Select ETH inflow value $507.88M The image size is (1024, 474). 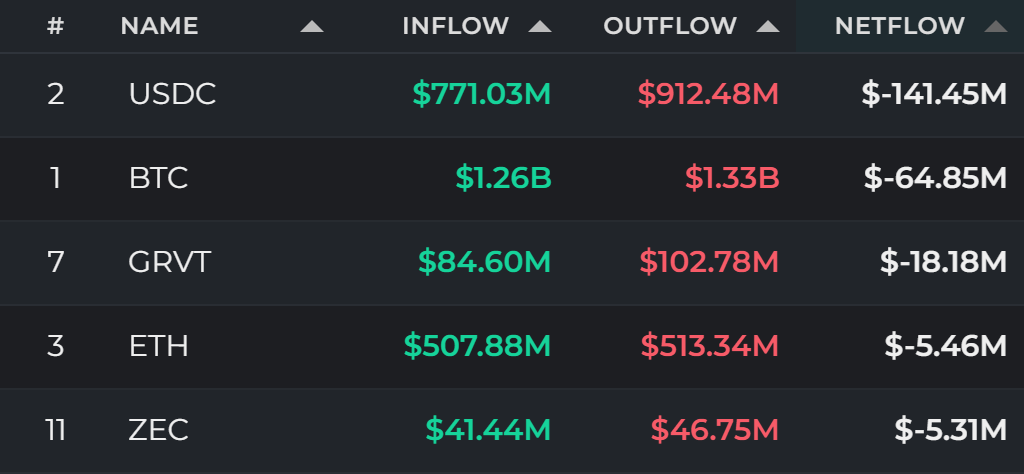(x=477, y=346)
